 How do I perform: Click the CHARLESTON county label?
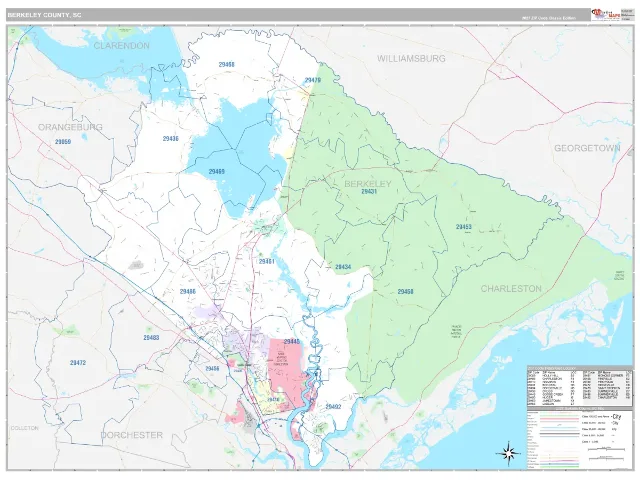511,289
